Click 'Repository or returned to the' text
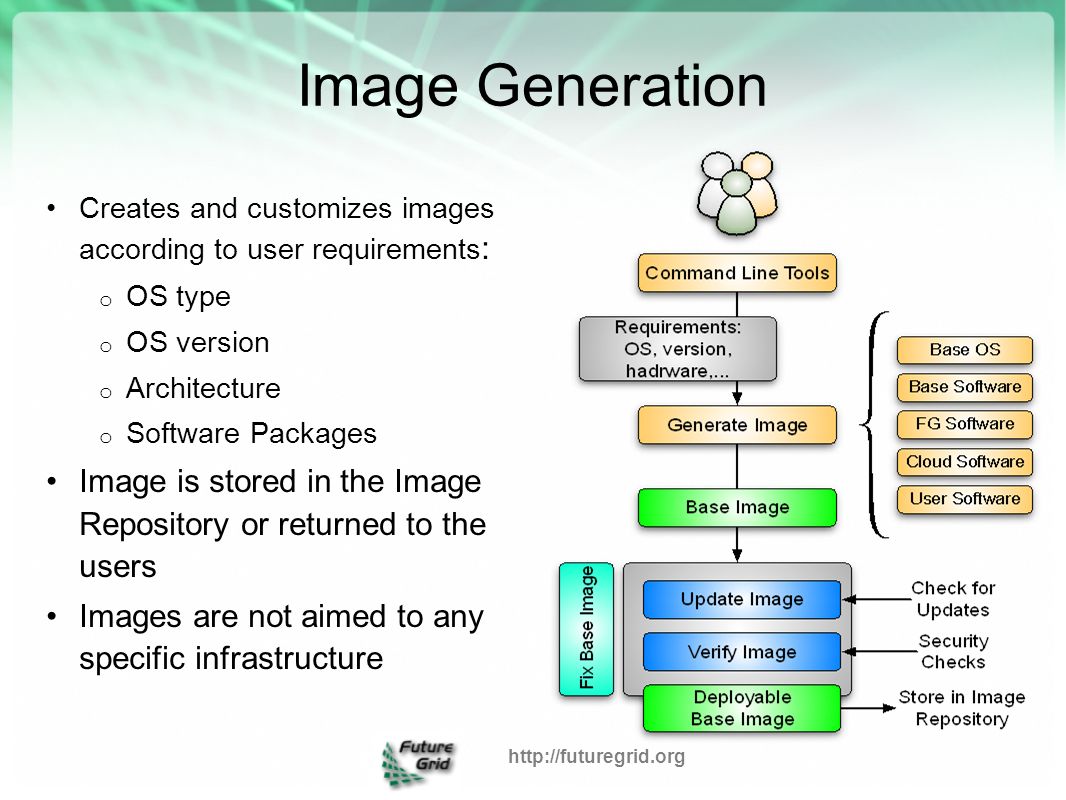1066x800 pixels. [x=283, y=525]
